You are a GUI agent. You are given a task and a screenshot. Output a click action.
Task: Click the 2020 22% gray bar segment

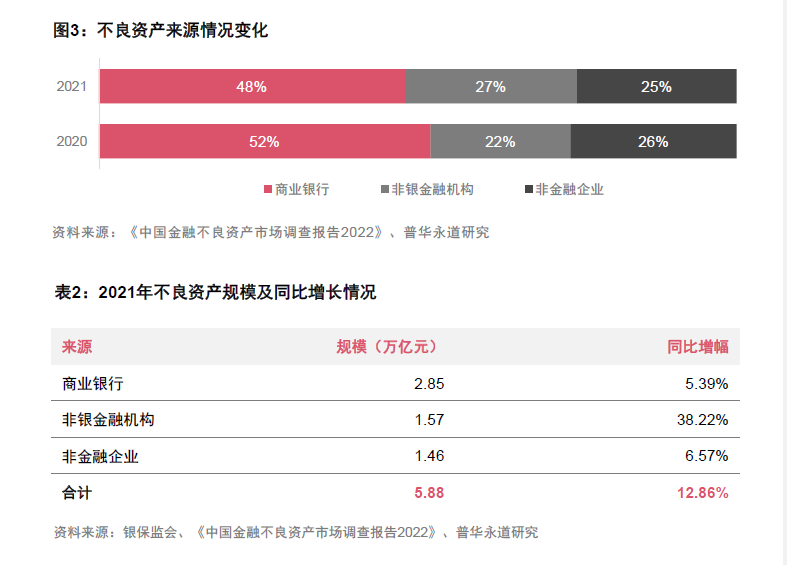point(500,141)
